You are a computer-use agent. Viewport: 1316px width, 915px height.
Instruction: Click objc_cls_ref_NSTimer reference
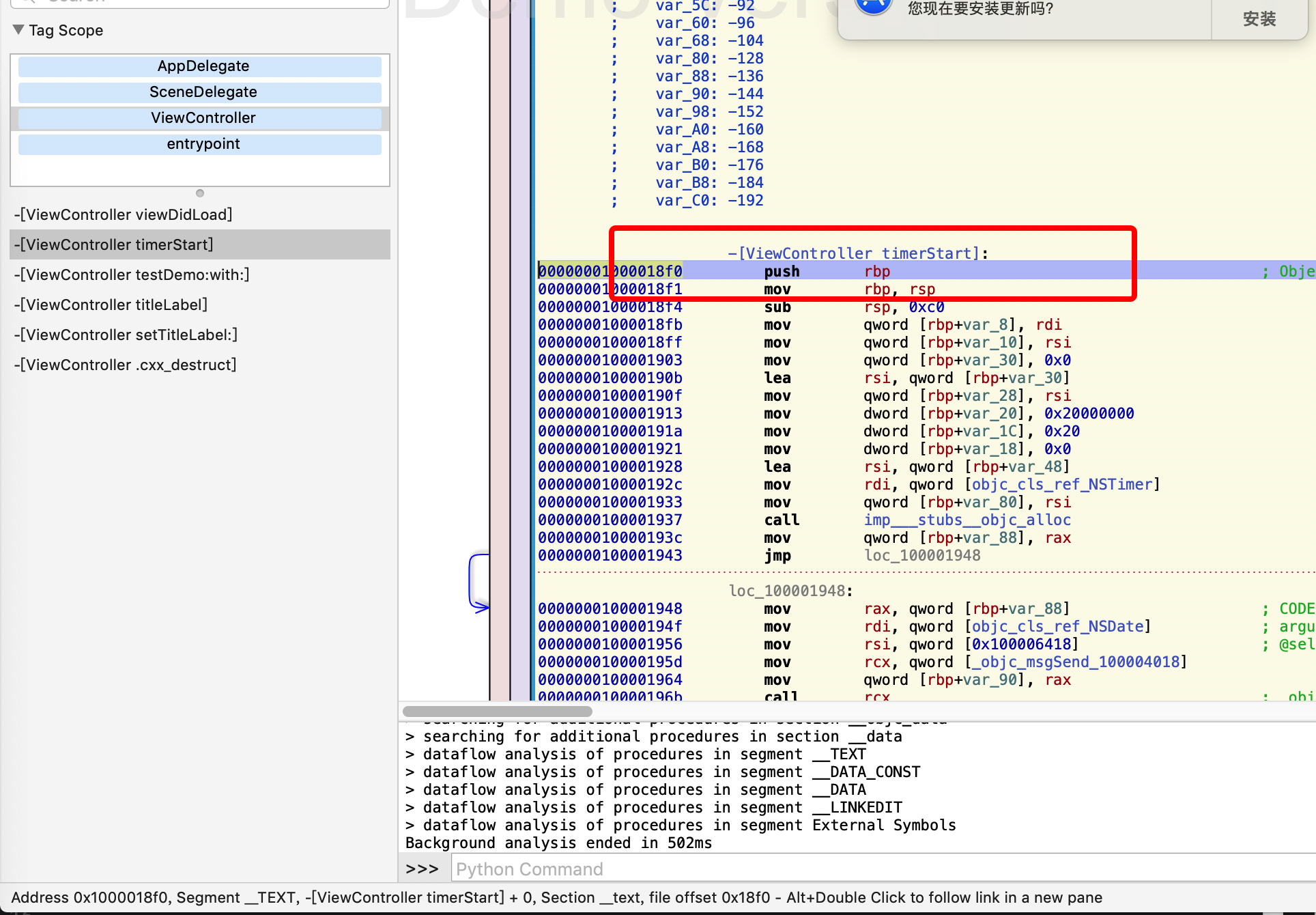[1061, 485]
